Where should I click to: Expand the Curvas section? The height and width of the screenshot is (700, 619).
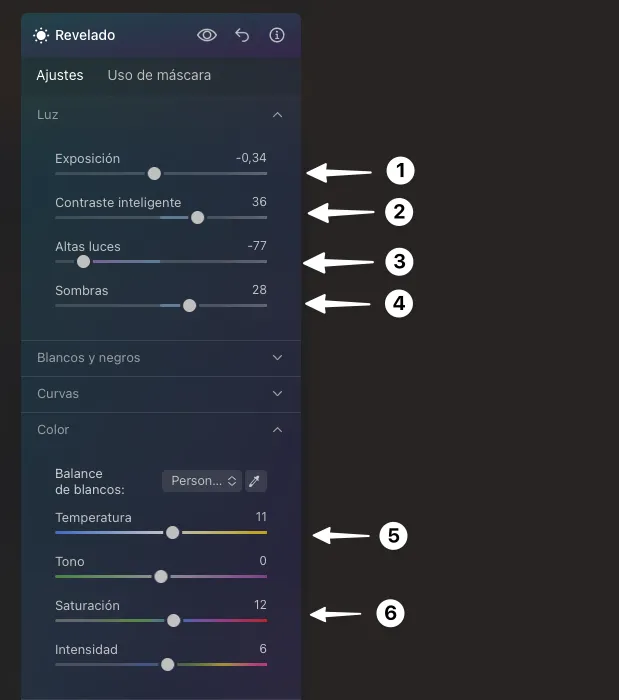pyautogui.click(x=277, y=393)
